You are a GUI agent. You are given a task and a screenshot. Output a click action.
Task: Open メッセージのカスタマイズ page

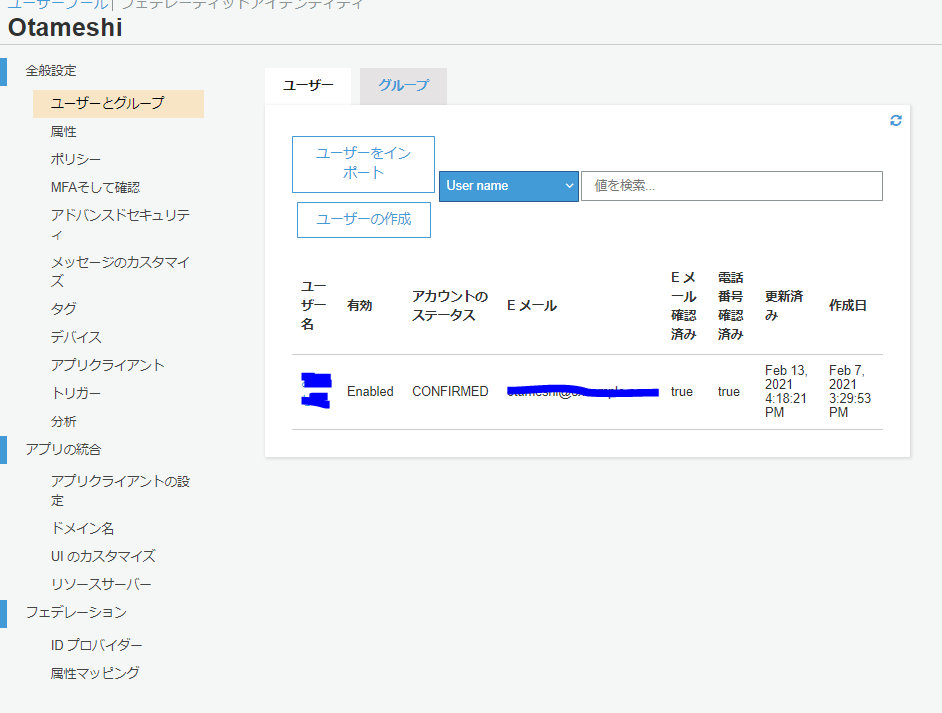pos(120,272)
